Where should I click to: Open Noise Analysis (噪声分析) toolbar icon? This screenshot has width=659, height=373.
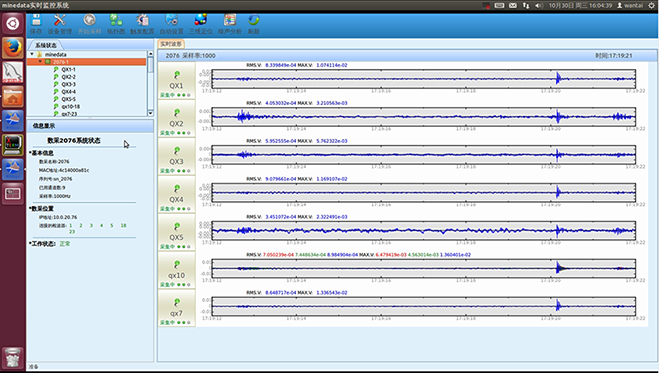229,24
